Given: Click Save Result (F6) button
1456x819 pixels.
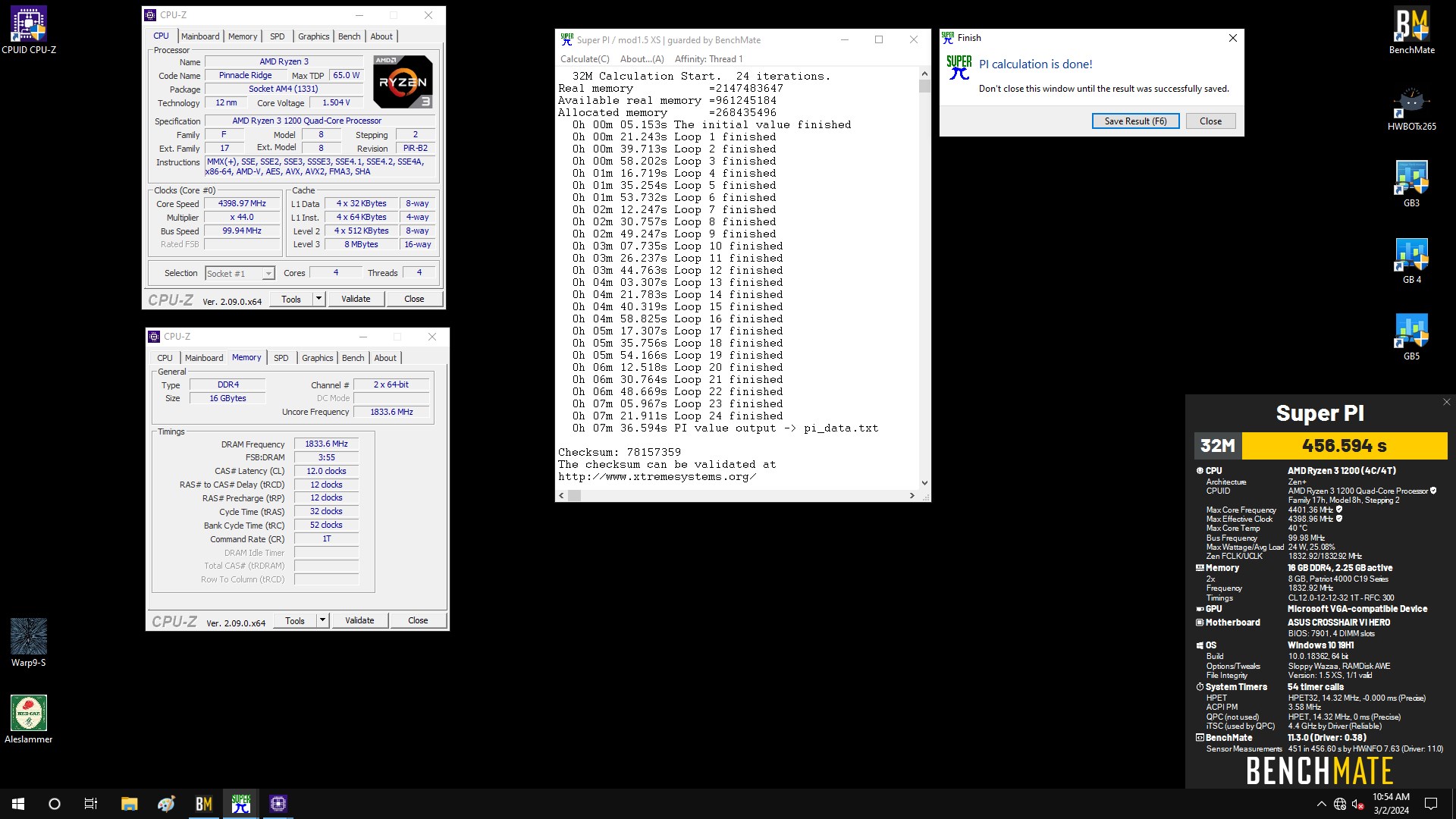Looking at the screenshot, I should 1135,121.
